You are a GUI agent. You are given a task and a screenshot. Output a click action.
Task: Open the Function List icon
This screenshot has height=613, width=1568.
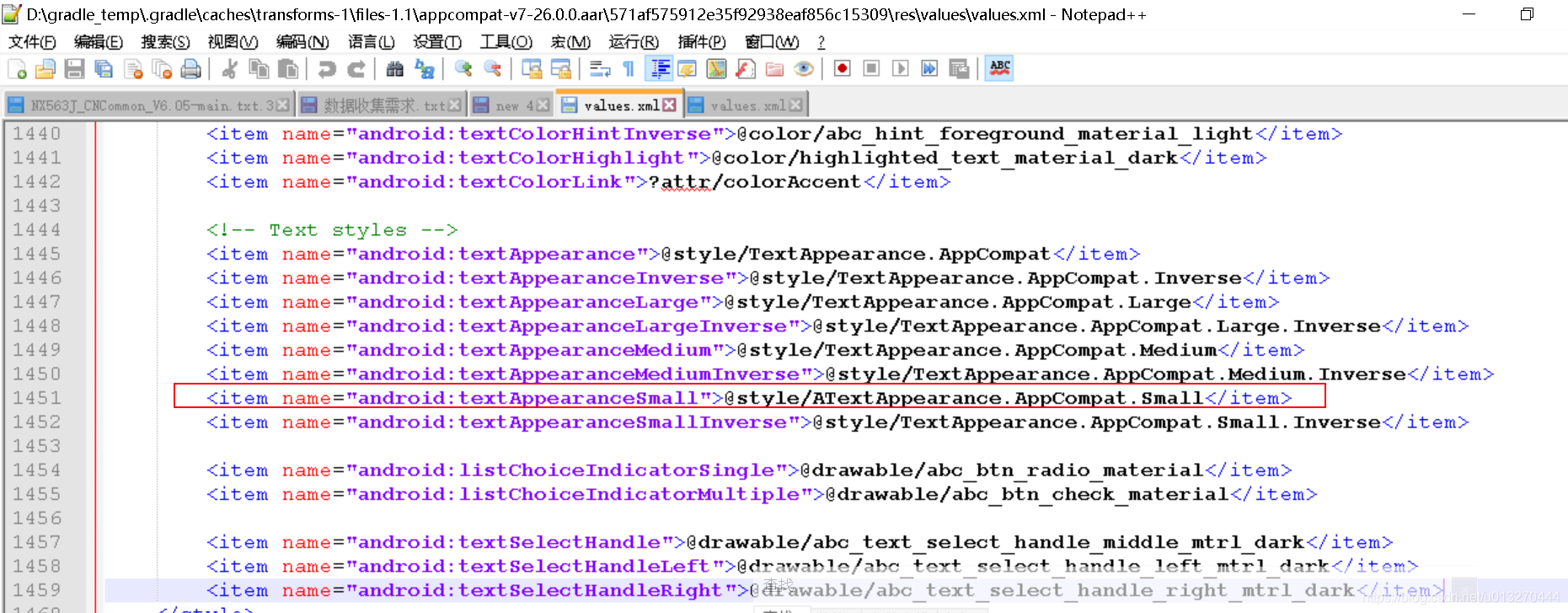click(x=746, y=69)
